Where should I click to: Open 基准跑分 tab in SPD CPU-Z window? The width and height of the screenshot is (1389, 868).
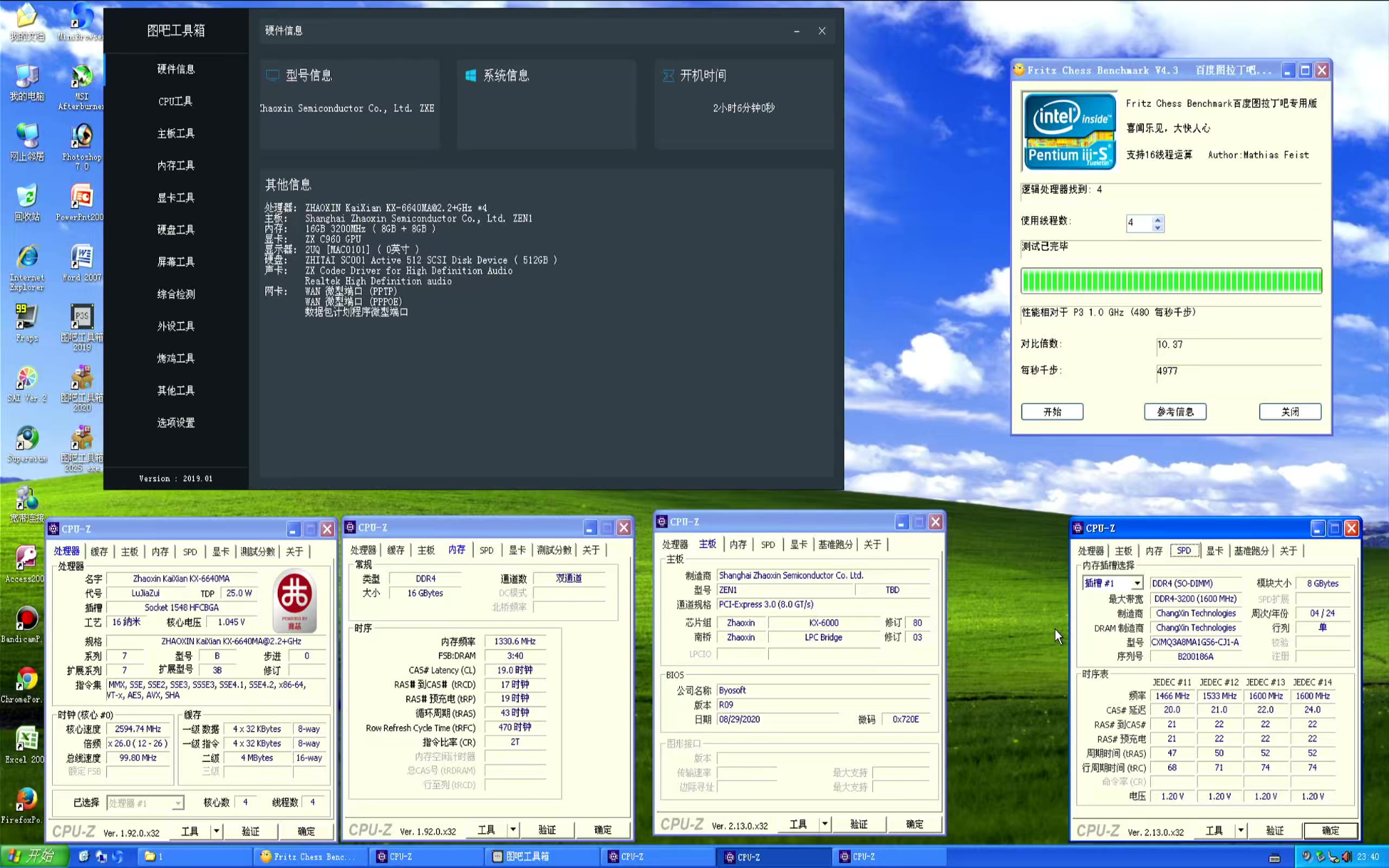click(1251, 551)
